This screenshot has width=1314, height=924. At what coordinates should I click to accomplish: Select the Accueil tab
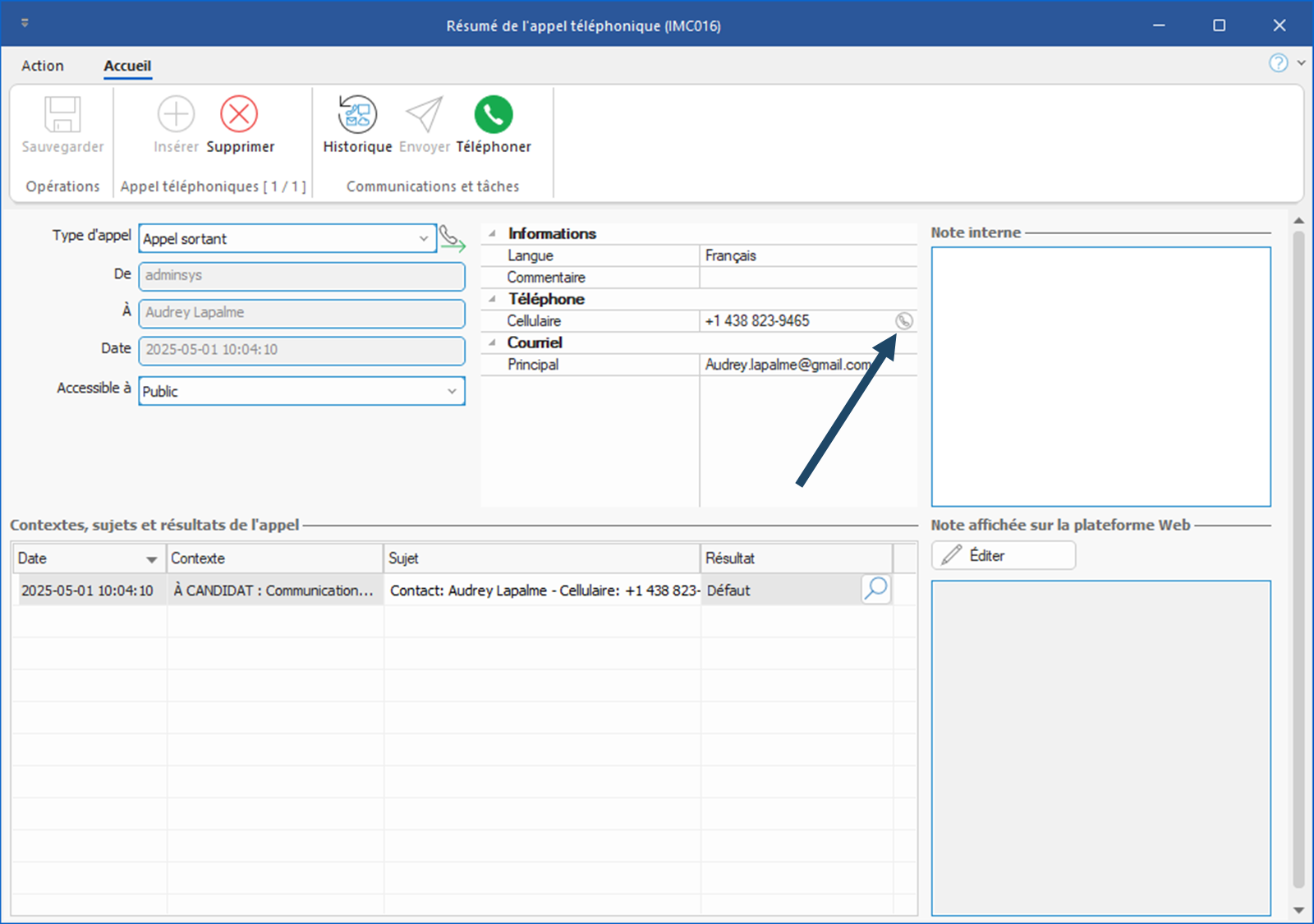point(127,66)
